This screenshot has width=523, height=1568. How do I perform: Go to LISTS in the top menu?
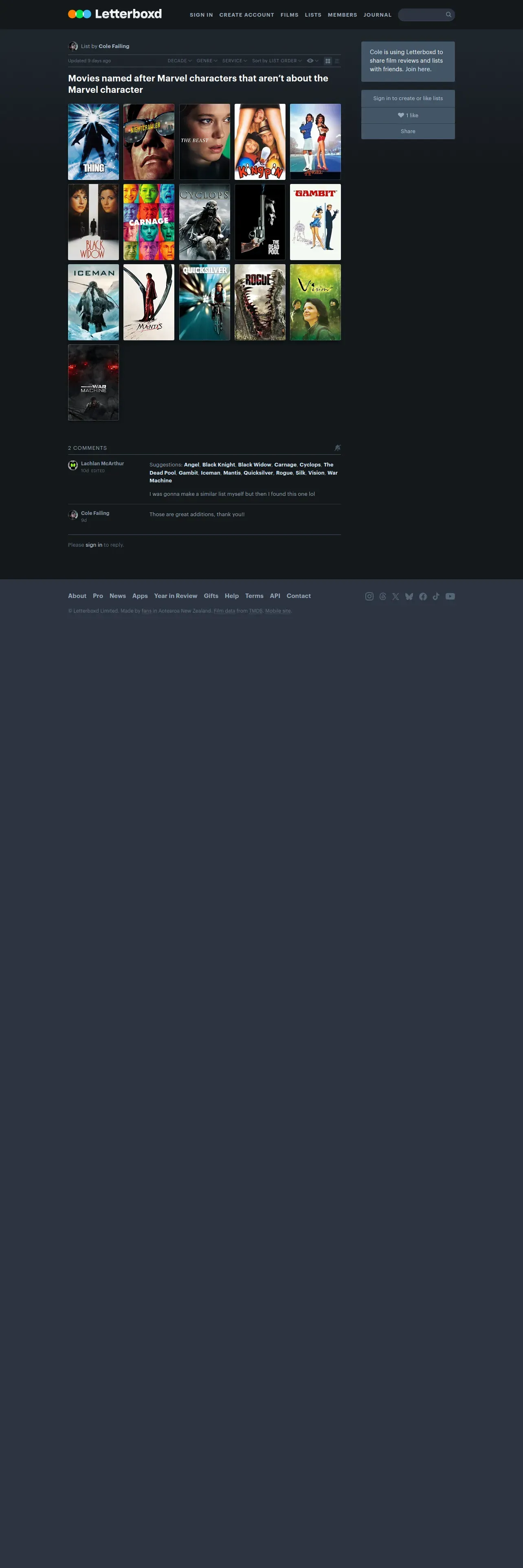click(313, 15)
